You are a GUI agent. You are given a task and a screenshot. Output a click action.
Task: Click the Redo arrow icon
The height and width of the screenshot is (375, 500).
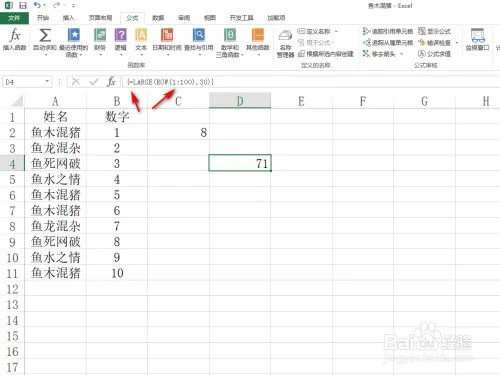click(56, 5)
